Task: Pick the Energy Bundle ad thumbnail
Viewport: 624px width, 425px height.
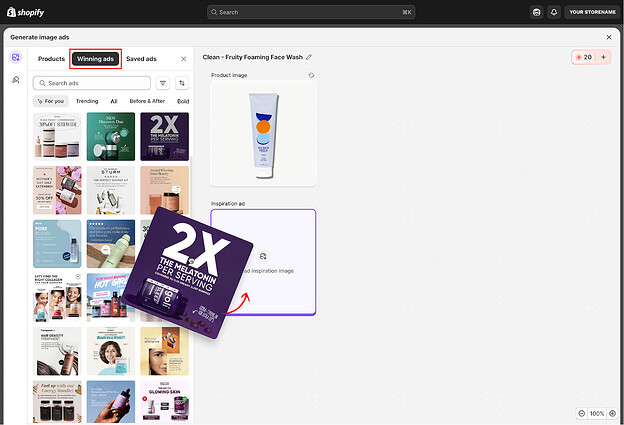Action: click(x=57, y=402)
